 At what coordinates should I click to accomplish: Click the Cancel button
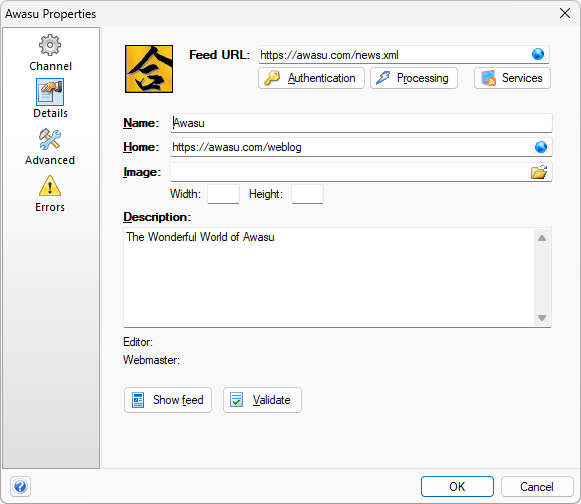[537, 487]
